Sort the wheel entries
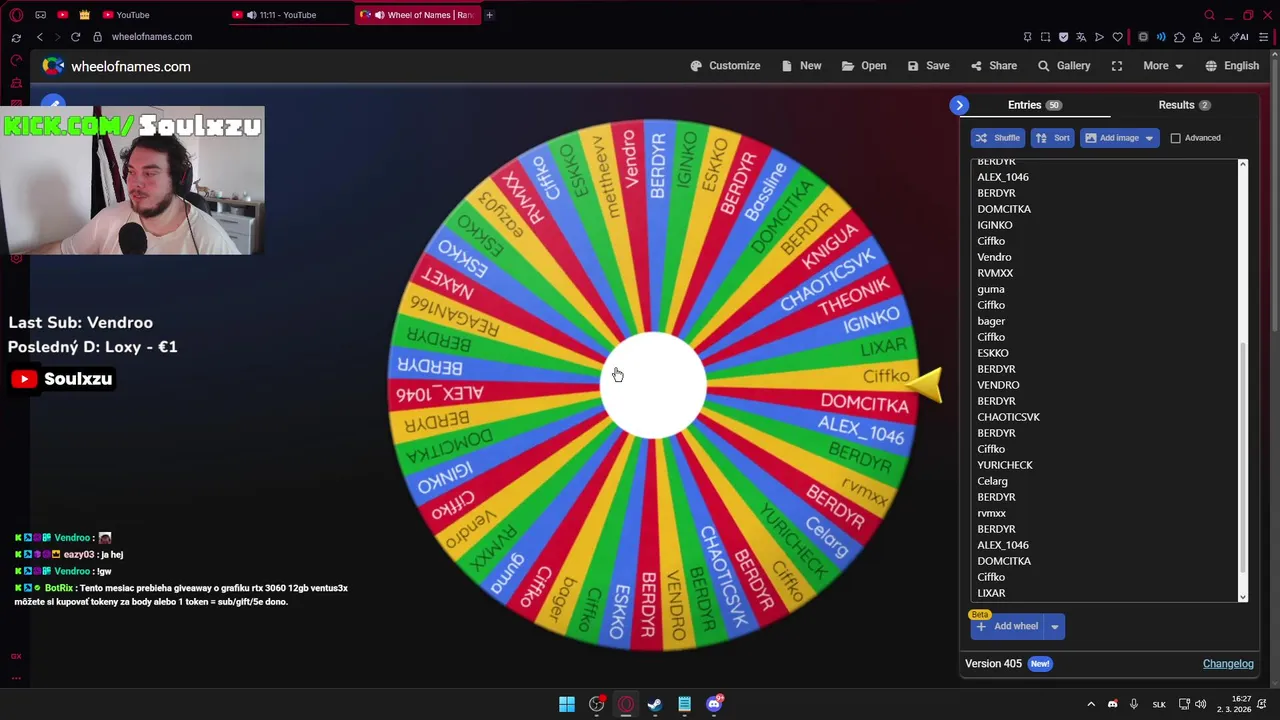Viewport: 1280px width, 720px height. [1052, 138]
